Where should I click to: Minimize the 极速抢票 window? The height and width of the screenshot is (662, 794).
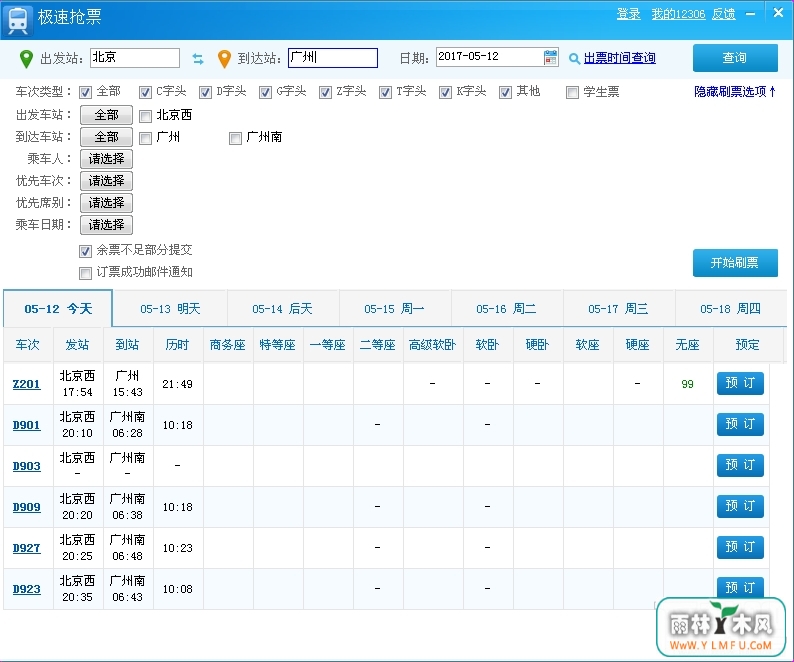tap(750, 14)
